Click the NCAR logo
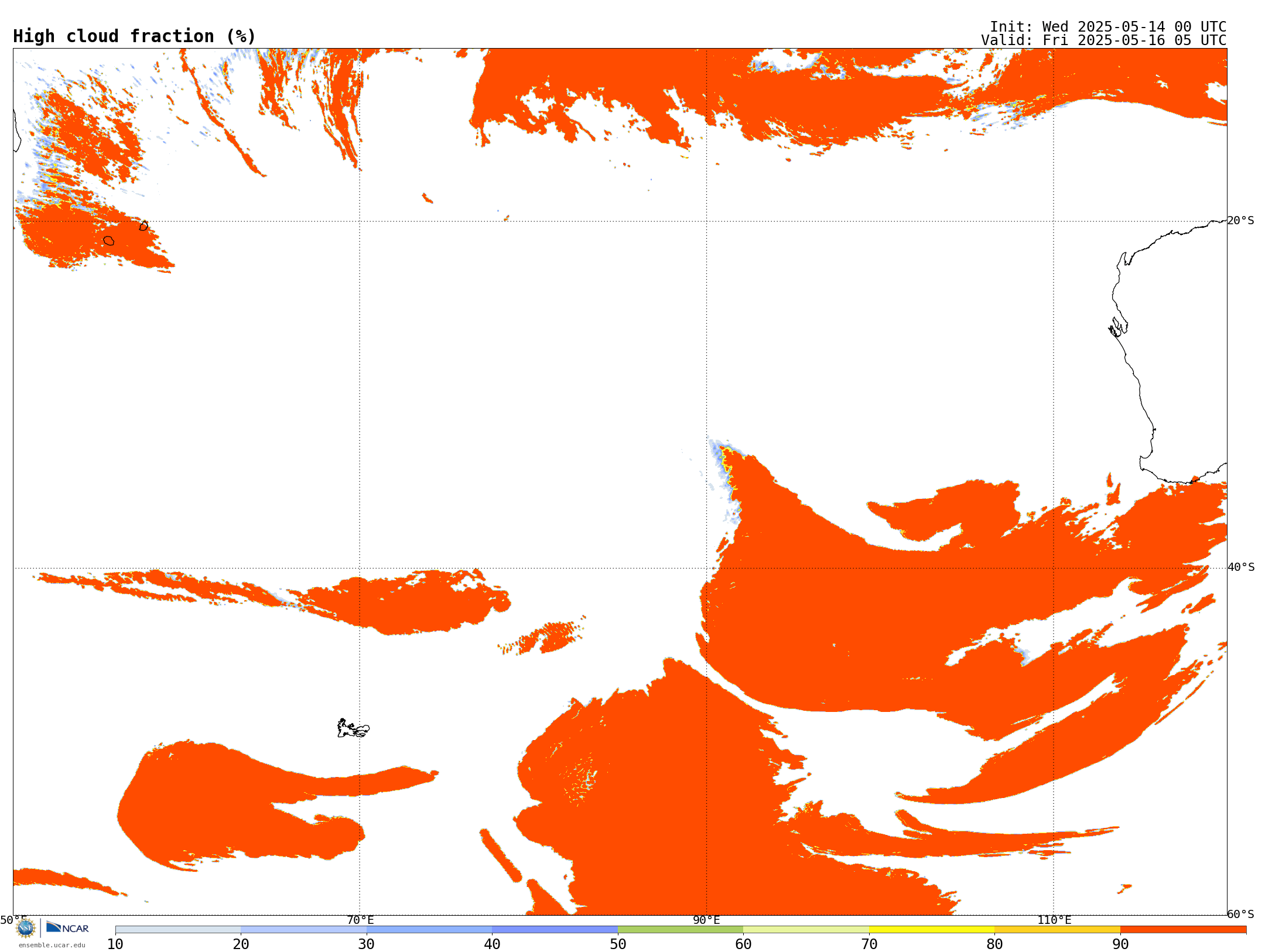The width and height of the screenshot is (1265, 952). [67, 927]
